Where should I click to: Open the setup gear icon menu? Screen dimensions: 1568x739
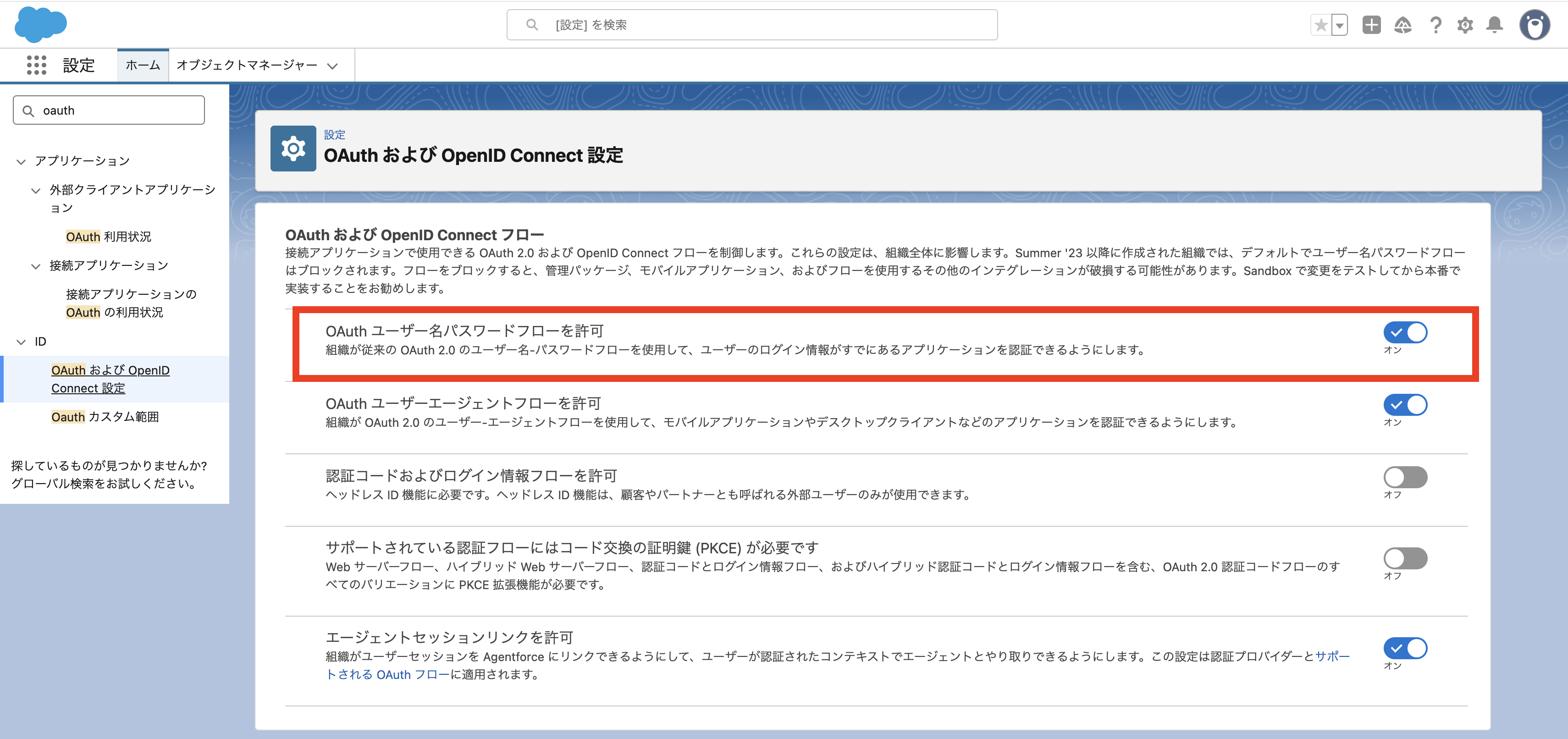1465,25
